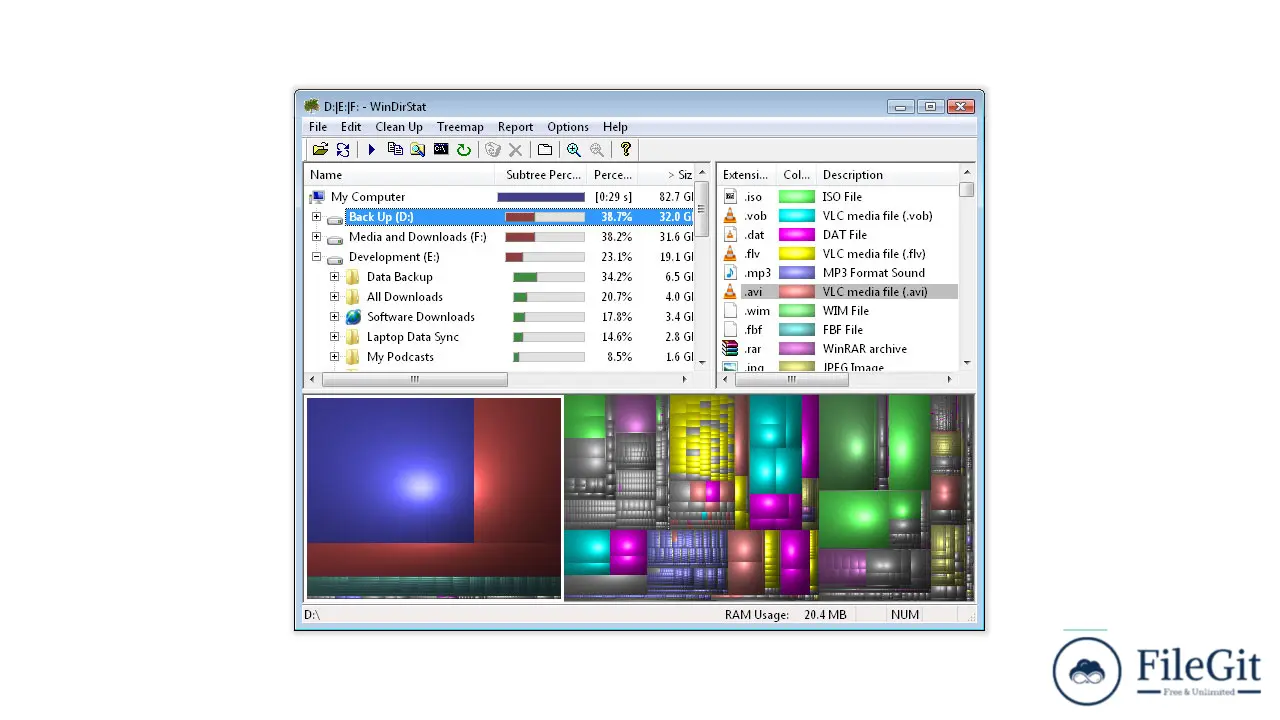Click the VLC cone icon beside .flv
This screenshot has width=1280, height=720.
[x=730, y=254]
